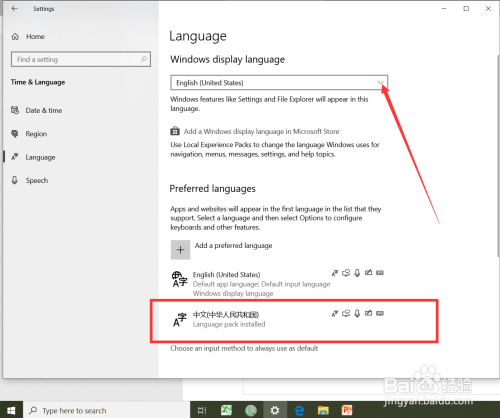Click display language feature icon in 中文 row
This screenshot has width=500, height=418.
click(335, 313)
